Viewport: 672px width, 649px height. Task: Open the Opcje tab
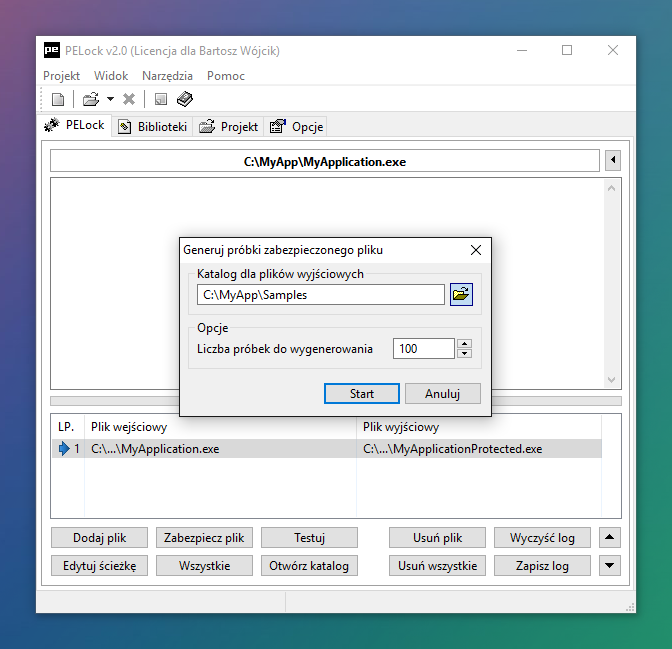(297, 127)
